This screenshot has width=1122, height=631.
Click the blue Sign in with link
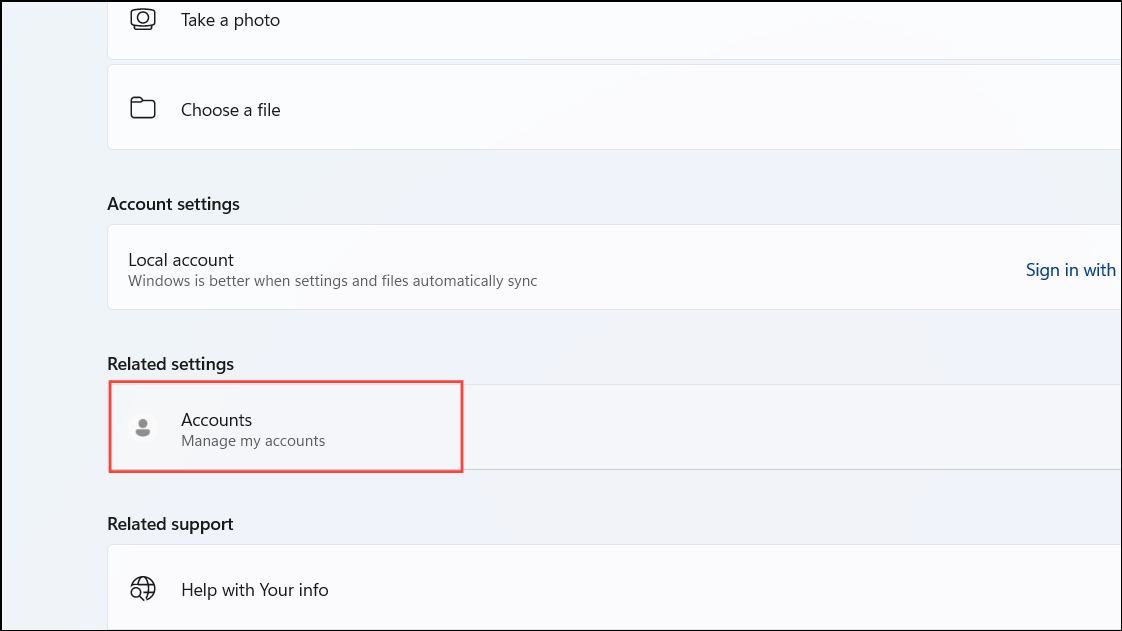(x=1071, y=270)
